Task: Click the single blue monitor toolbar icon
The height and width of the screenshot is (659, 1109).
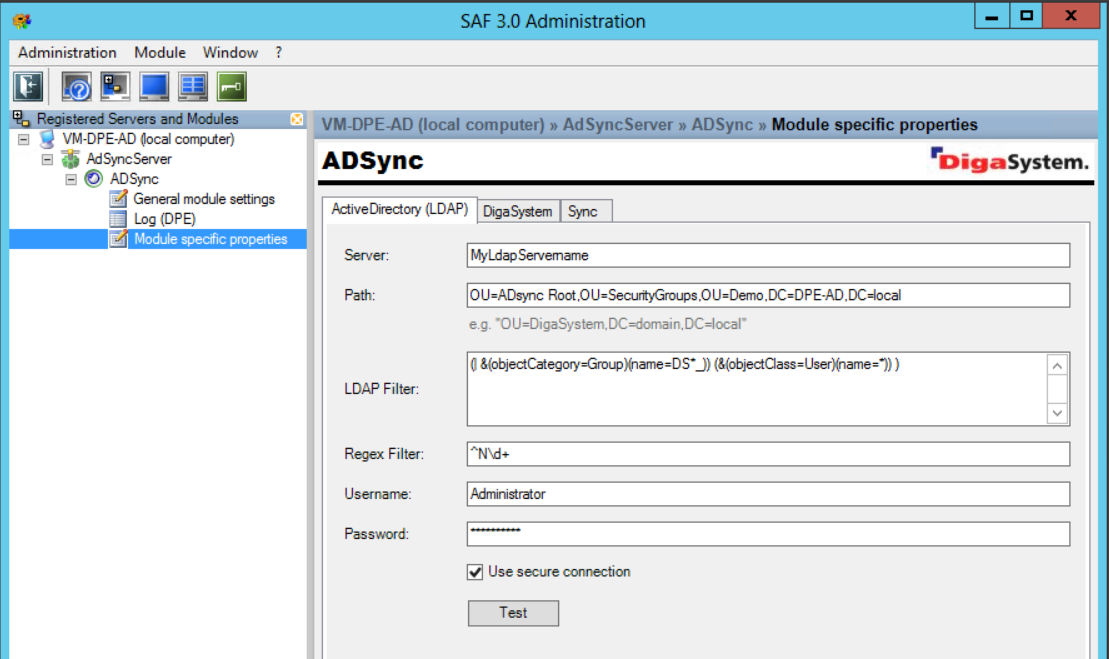Action: 154,87
